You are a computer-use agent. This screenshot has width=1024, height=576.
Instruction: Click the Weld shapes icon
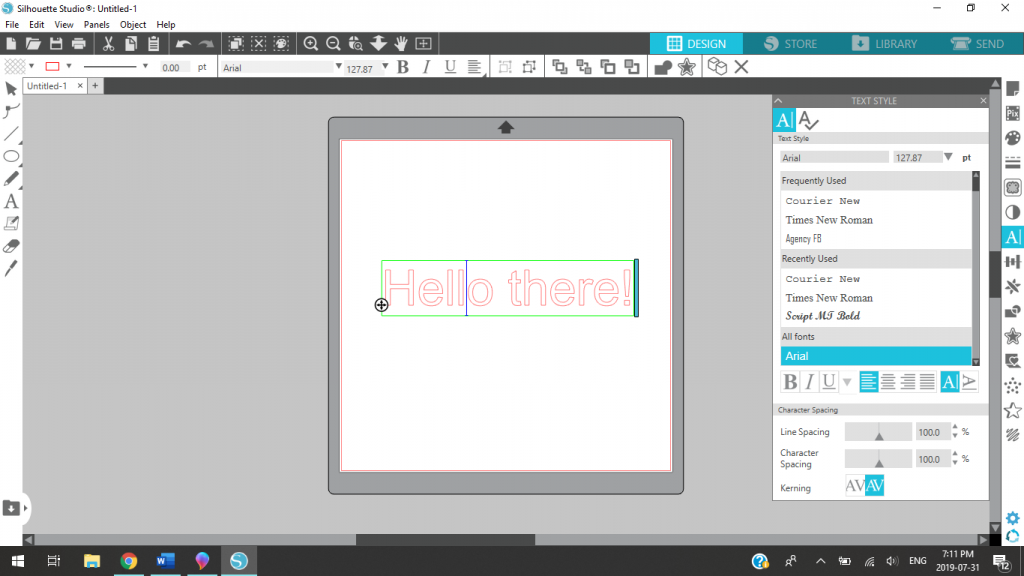click(663, 67)
